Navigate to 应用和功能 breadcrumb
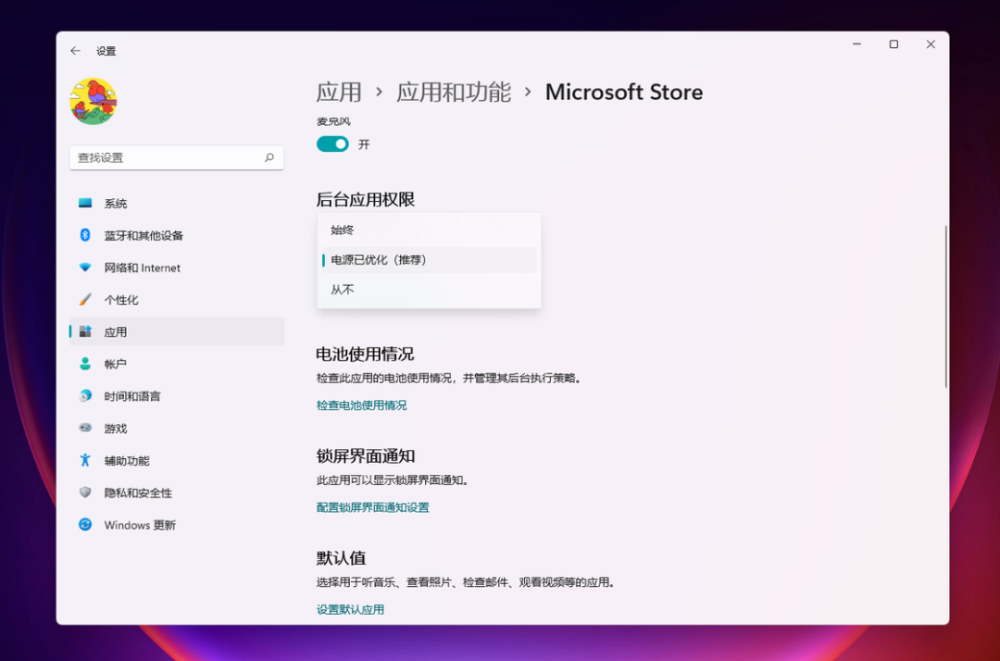Screen dimensions: 1000x661 453,93
